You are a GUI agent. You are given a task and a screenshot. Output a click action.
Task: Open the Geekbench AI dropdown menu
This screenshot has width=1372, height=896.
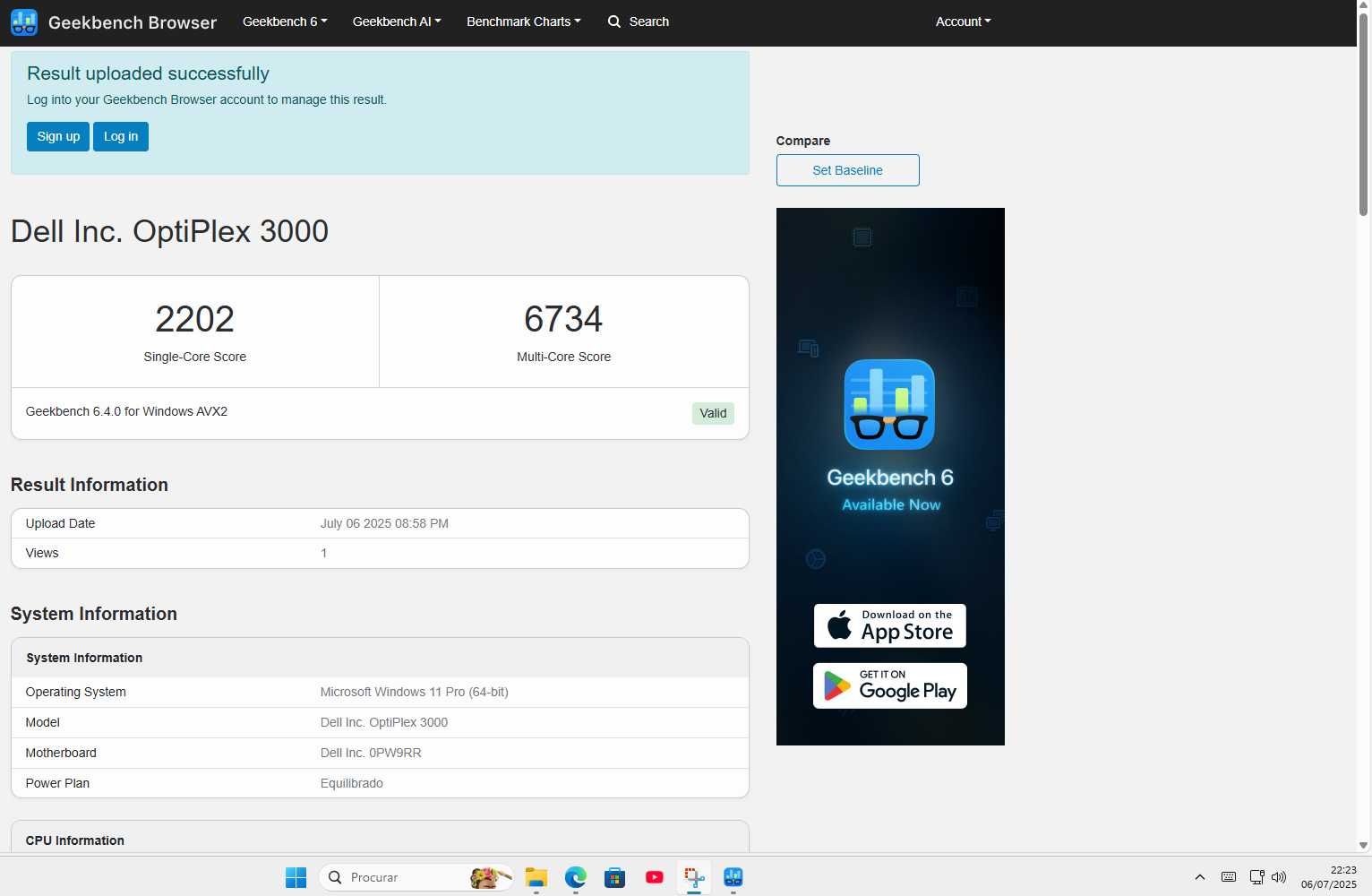[x=397, y=22]
